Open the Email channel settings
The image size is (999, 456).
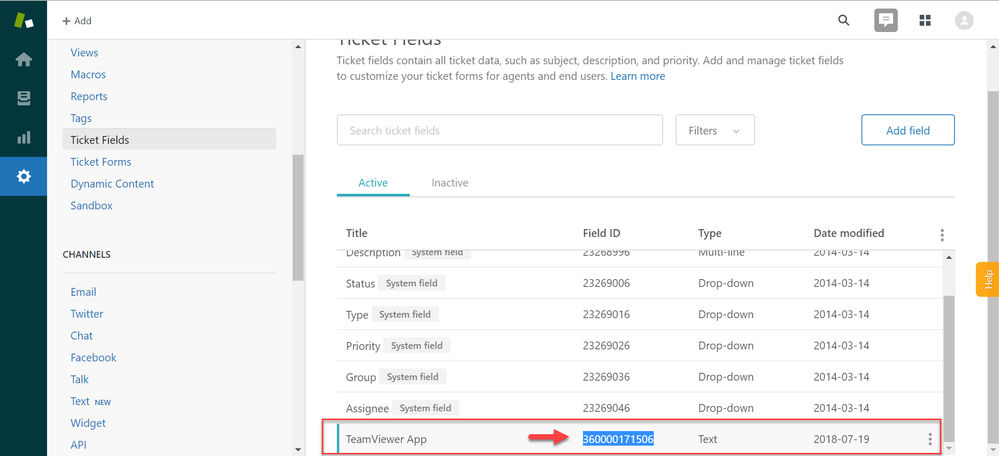coord(83,292)
